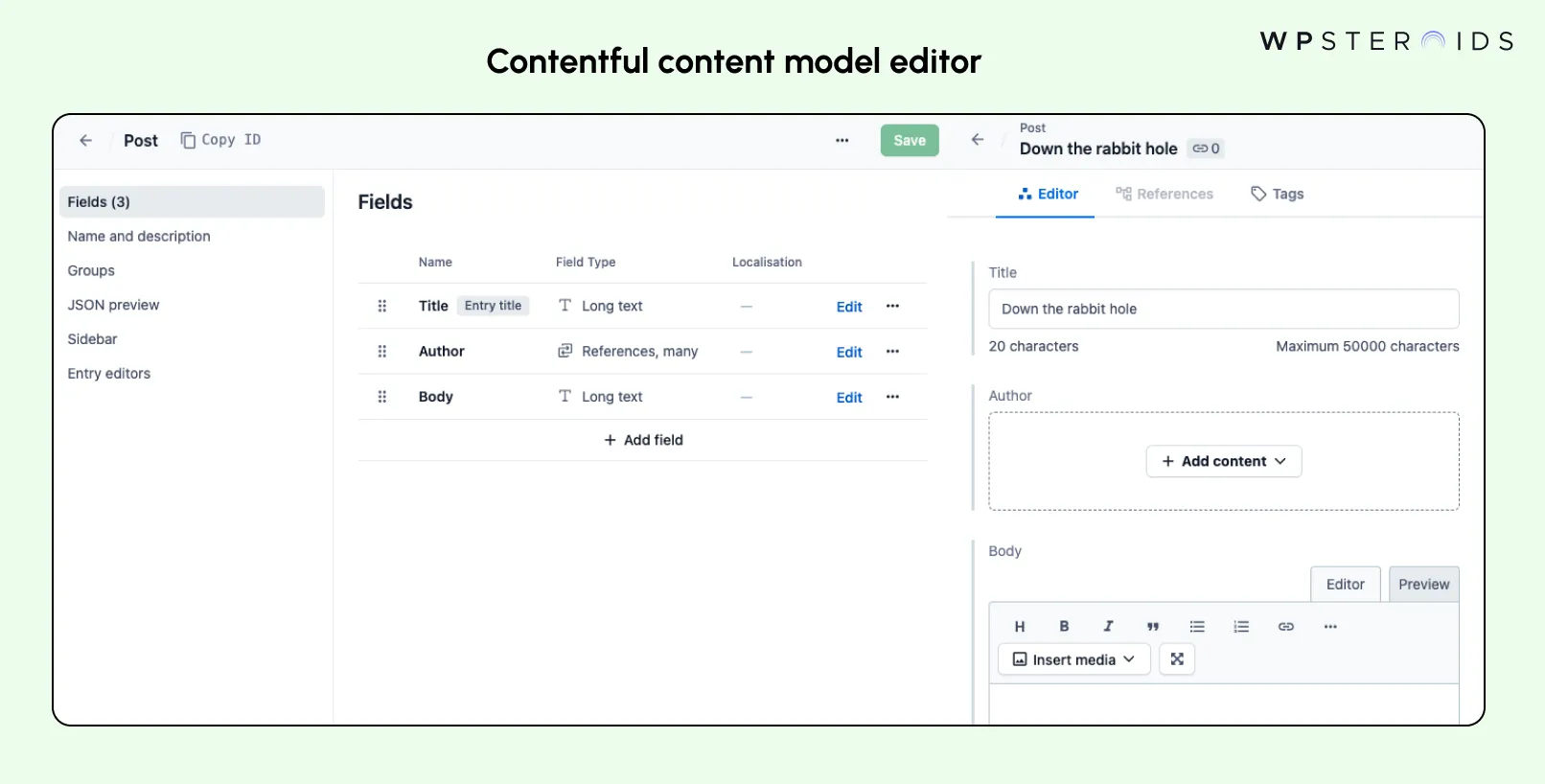Apply heading formatting in Body toolbar

click(x=1020, y=627)
